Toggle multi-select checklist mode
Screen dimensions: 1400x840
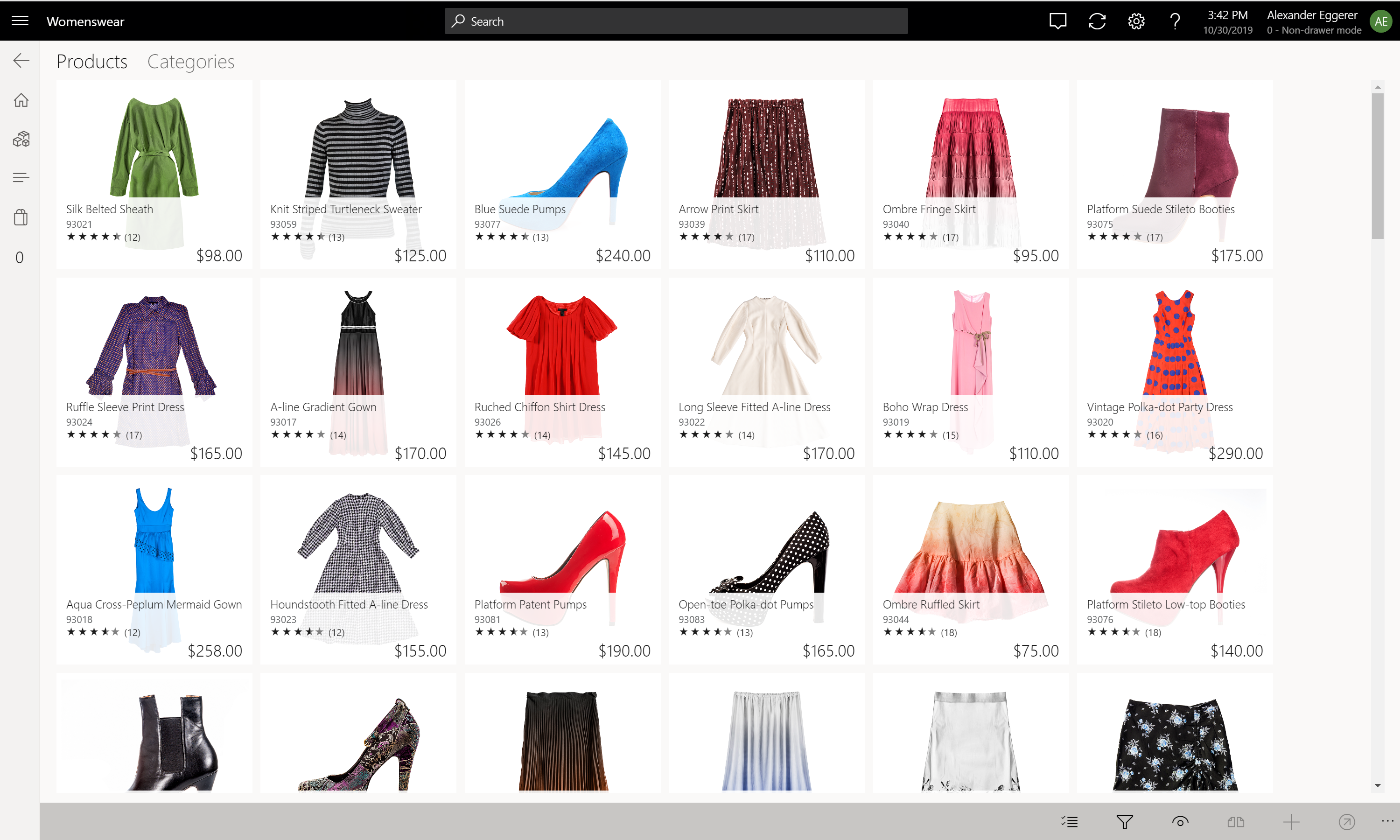pos(1069,821)
